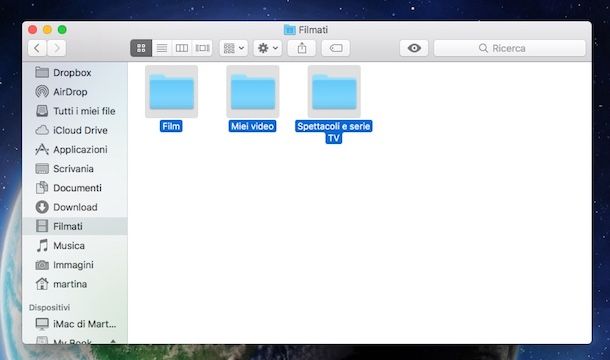Open Scrivania in the sidebar
610x360 pixels.
pyautogui.click(x=75, y=169)
